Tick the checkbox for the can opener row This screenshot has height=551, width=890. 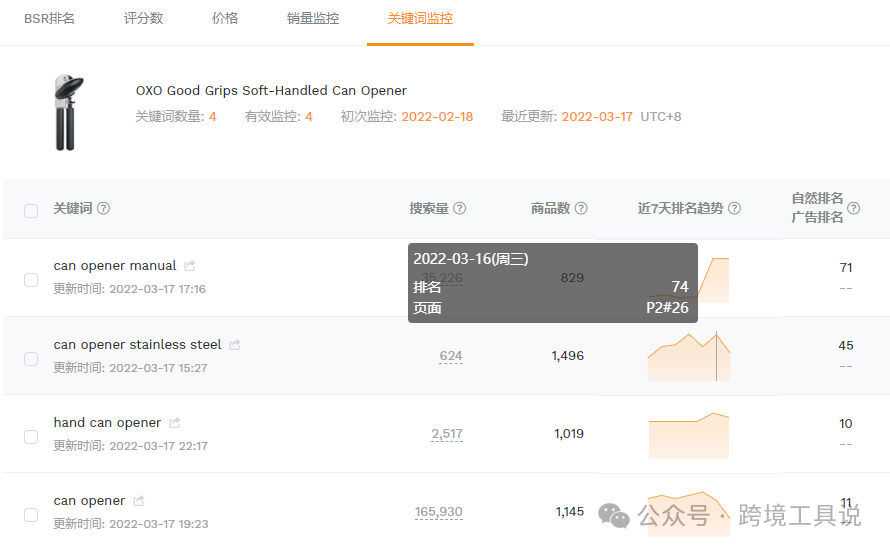31,515
